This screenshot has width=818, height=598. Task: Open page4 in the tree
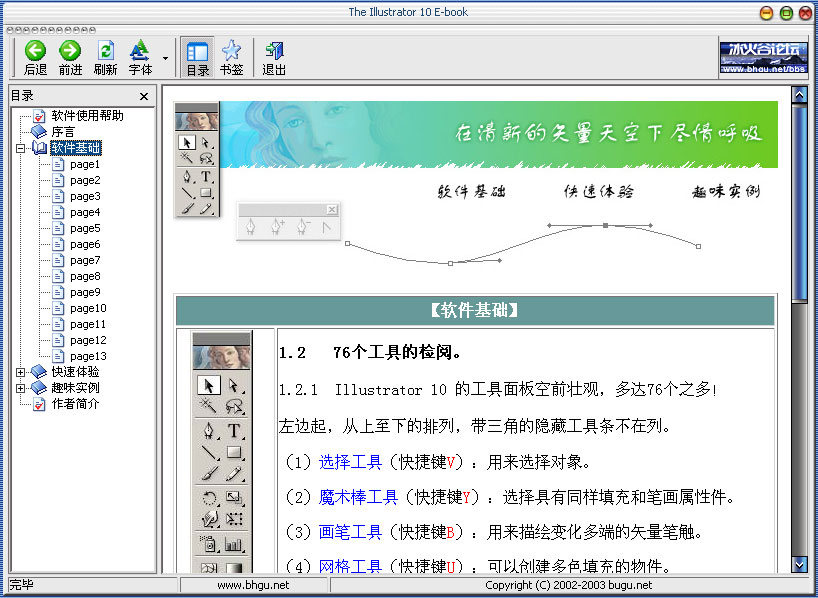click(x=85, y=212)
